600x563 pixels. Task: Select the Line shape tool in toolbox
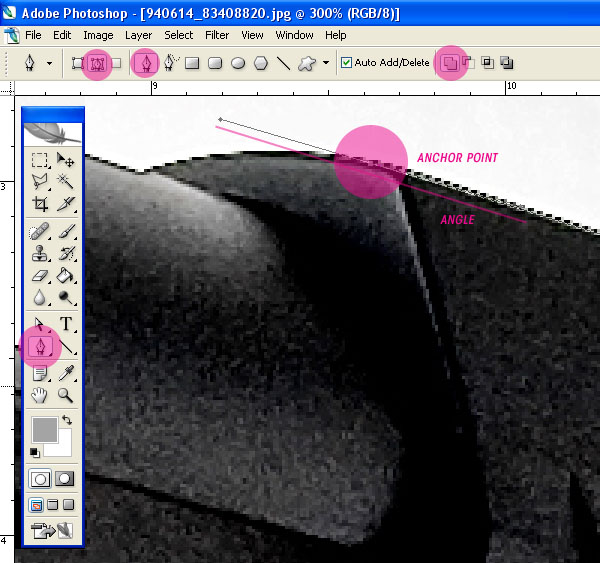pos(66,347)
